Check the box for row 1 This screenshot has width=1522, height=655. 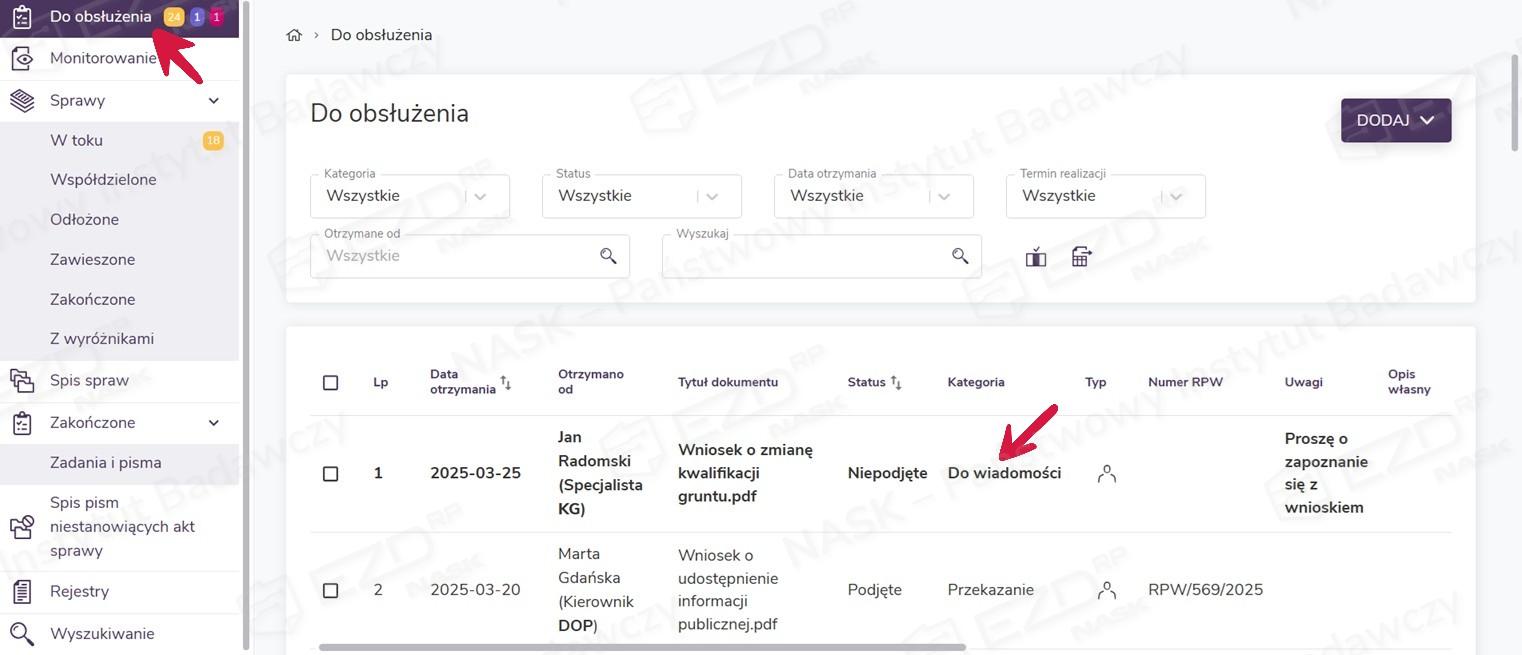click(x=331, y=474)
